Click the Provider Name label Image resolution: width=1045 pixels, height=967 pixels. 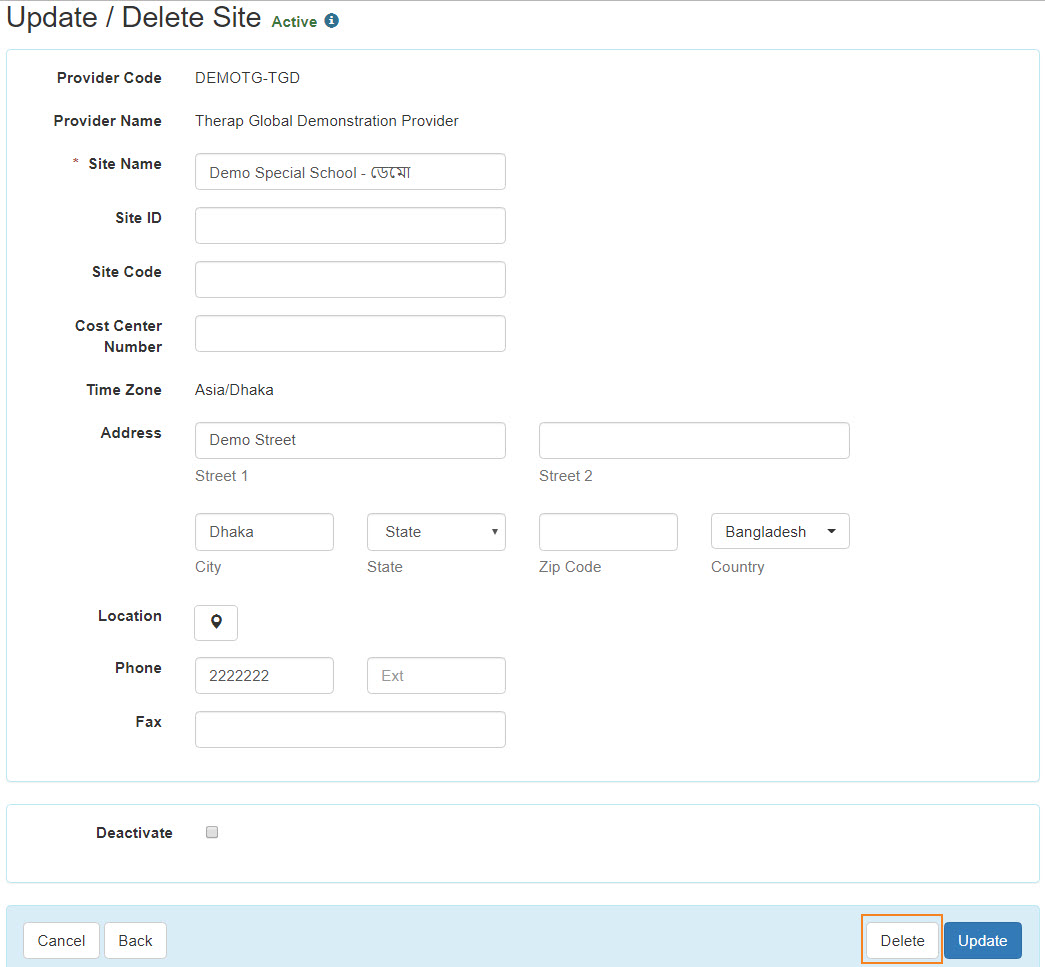[x=108, y=121]
